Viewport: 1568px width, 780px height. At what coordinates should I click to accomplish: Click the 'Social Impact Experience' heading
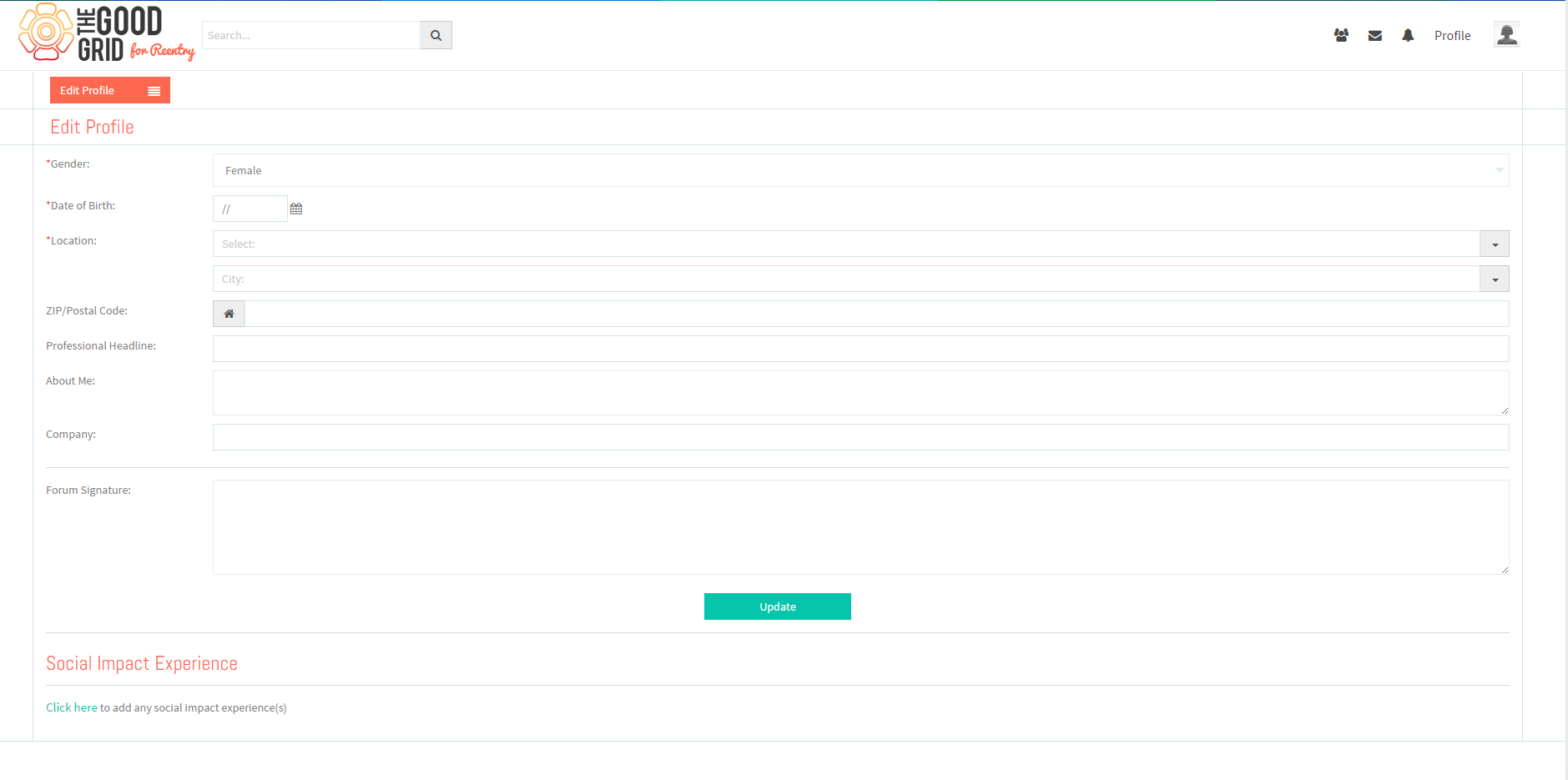tap(142, 663)
